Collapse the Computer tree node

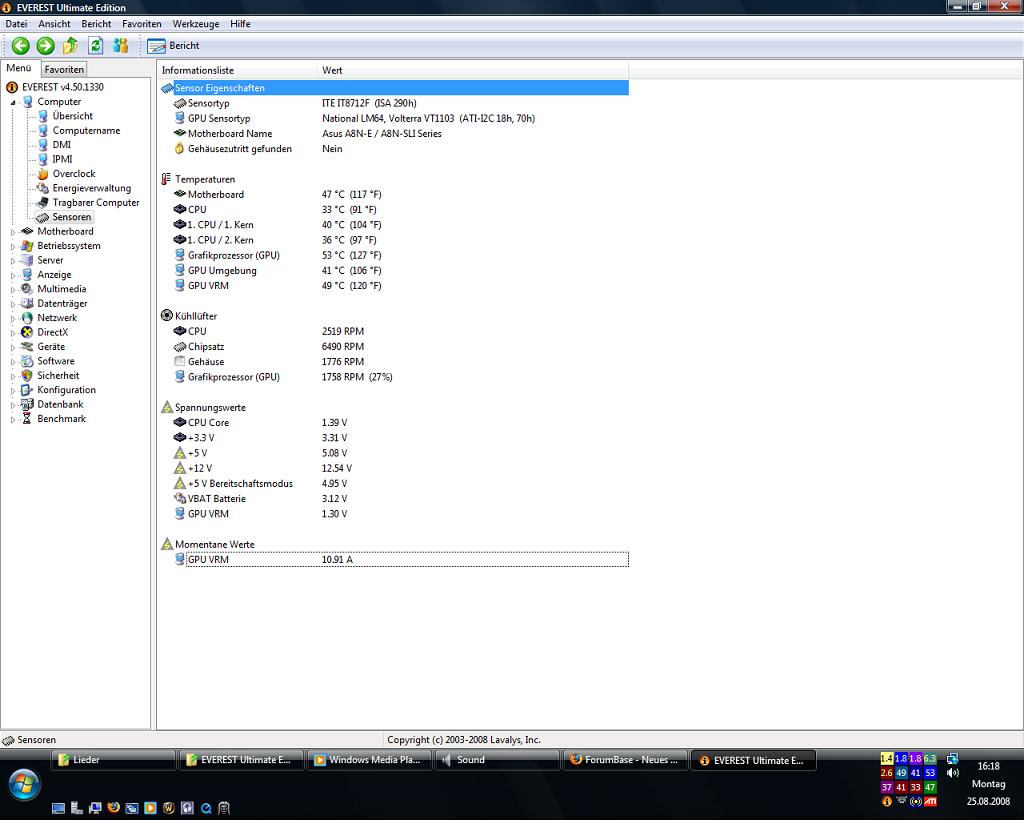12,102
